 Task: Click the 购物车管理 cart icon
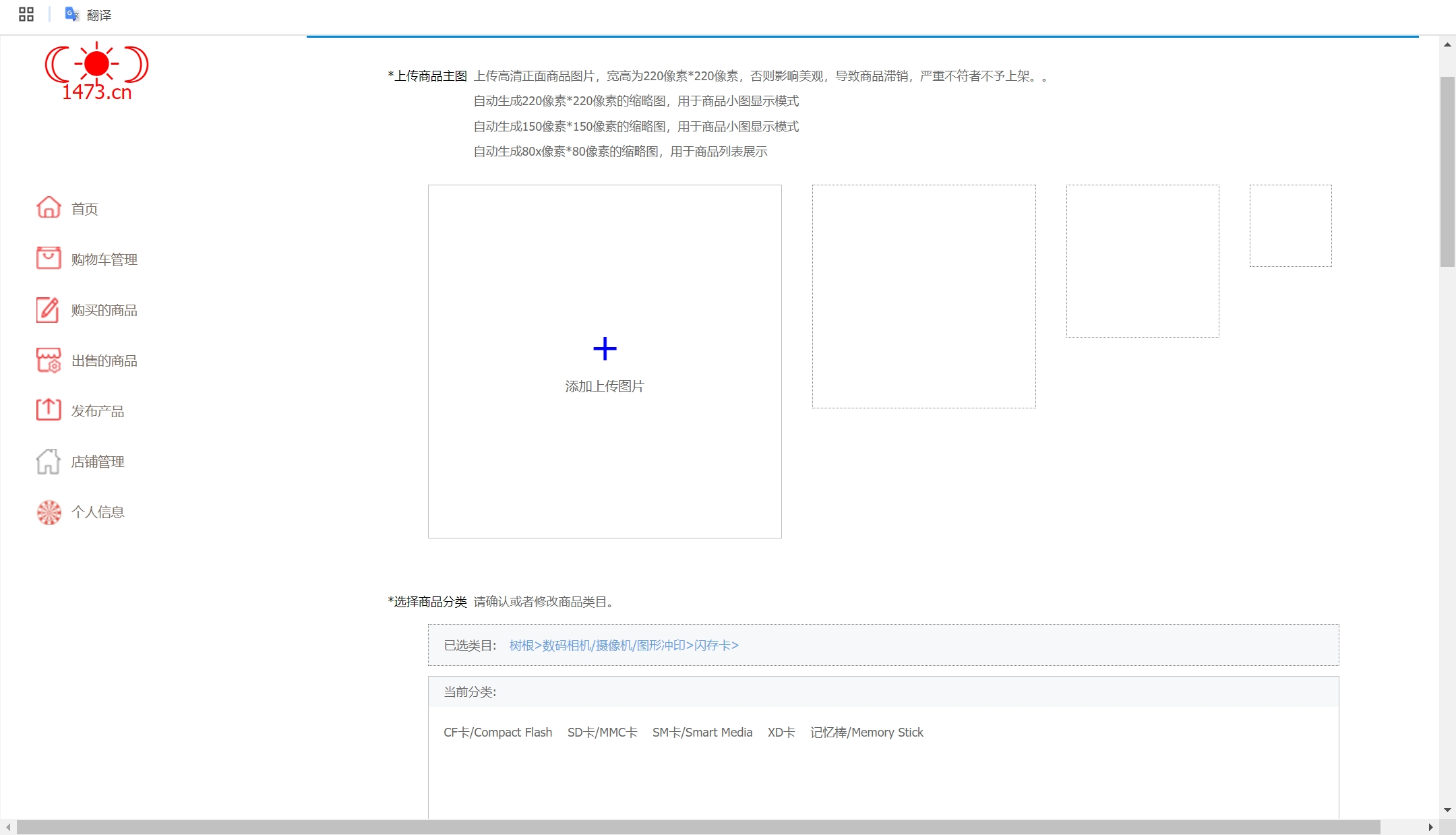tap(49, 258)
